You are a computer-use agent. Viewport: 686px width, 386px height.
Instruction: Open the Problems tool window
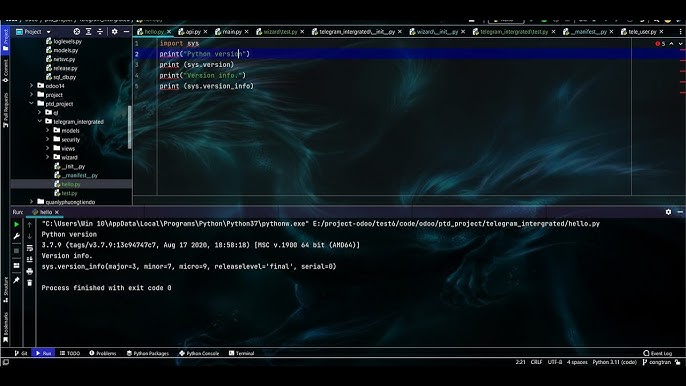point(103,353)
